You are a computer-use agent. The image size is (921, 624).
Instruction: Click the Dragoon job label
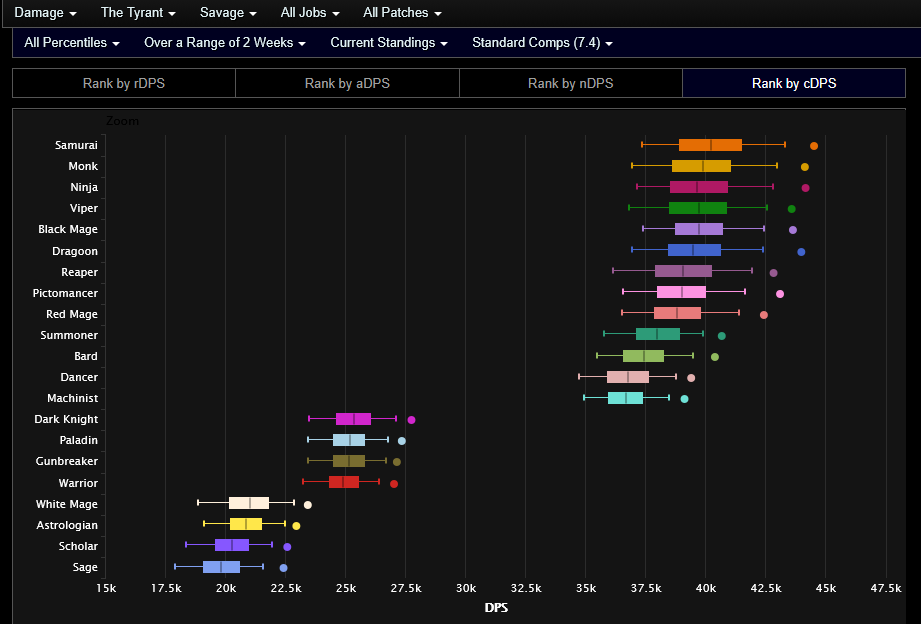pyautogui.click(x=75, y=251)
